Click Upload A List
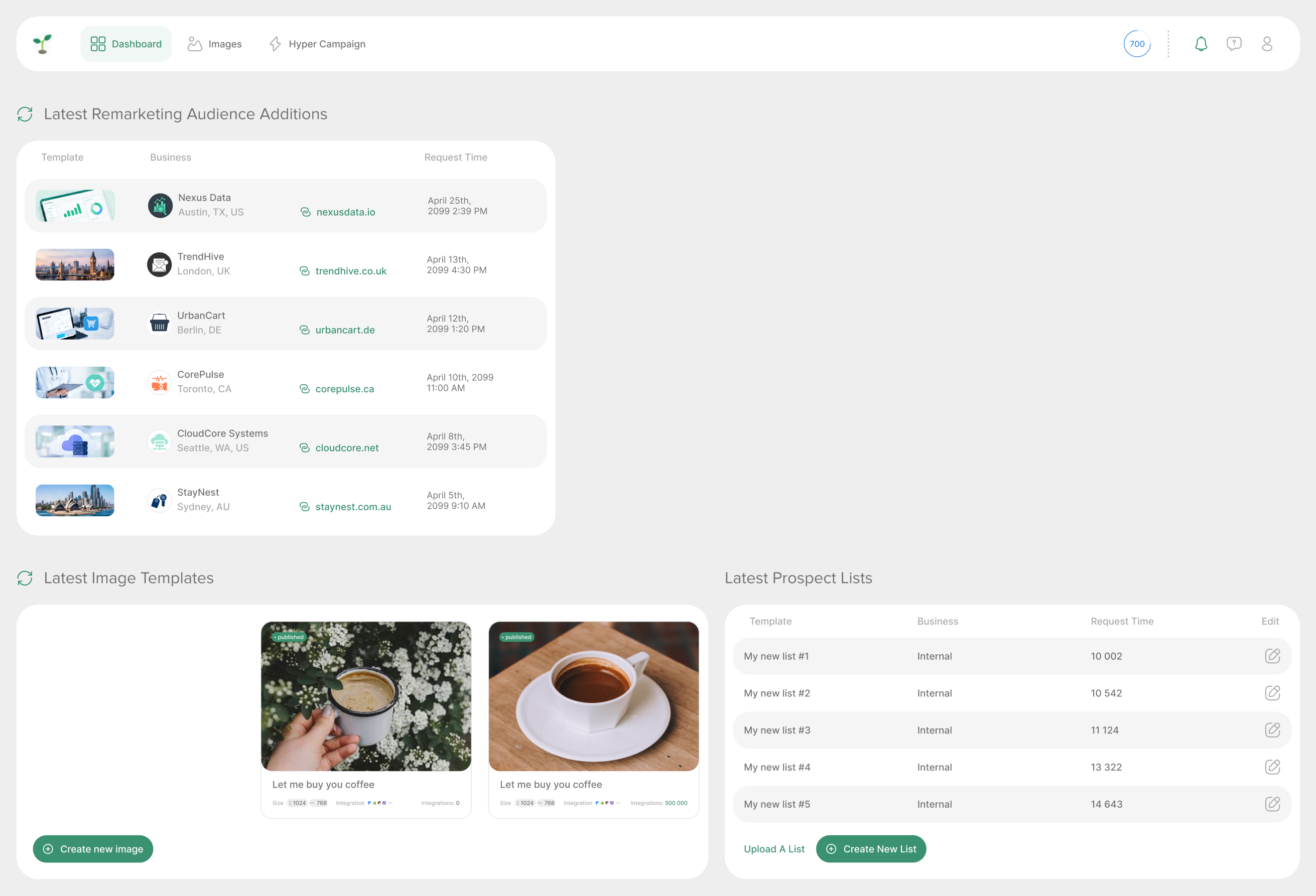Viewport: 1316px width, 896px height. click(x=774, y=848)
